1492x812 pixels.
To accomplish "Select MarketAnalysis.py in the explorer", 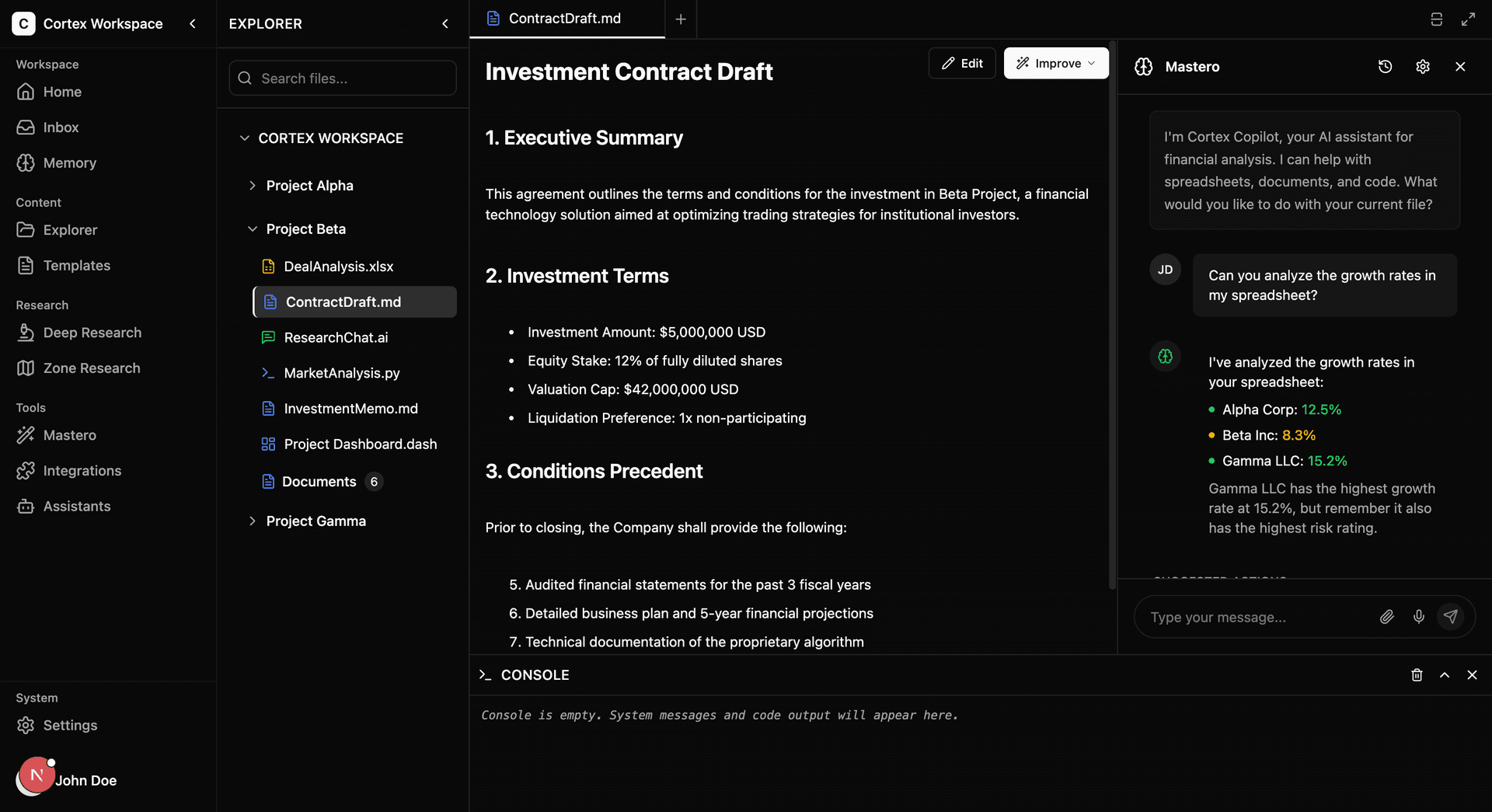I will 342,373.
